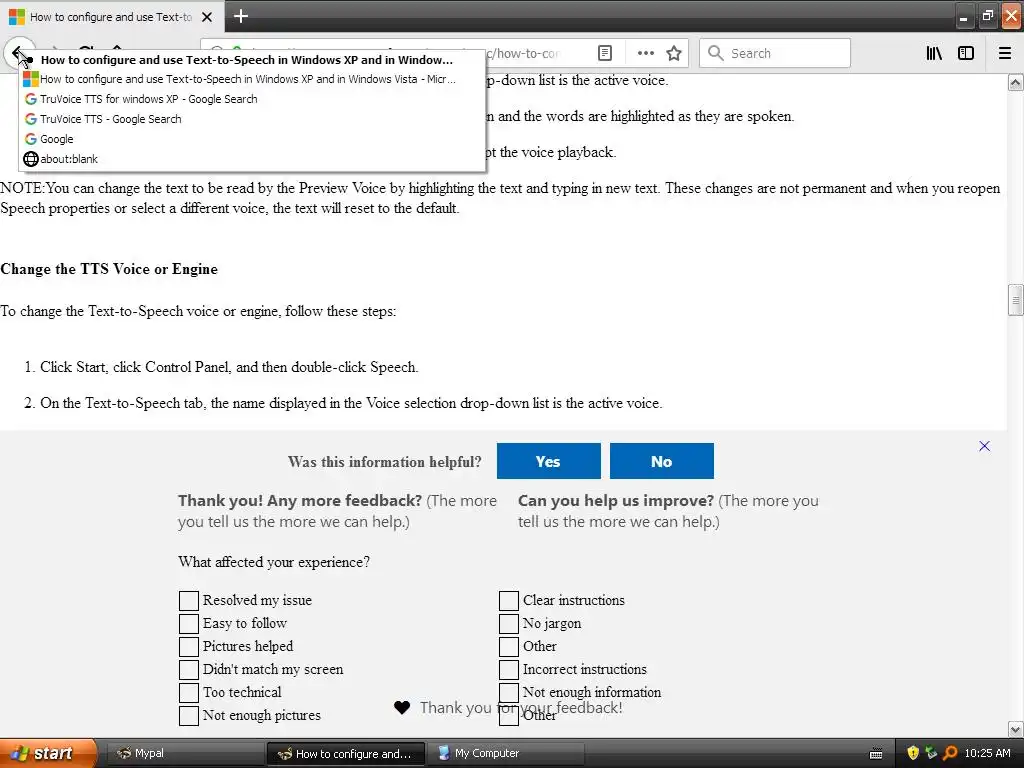Click 'Change the TTS Voice or Engine' heading

[x=109, y=269]
